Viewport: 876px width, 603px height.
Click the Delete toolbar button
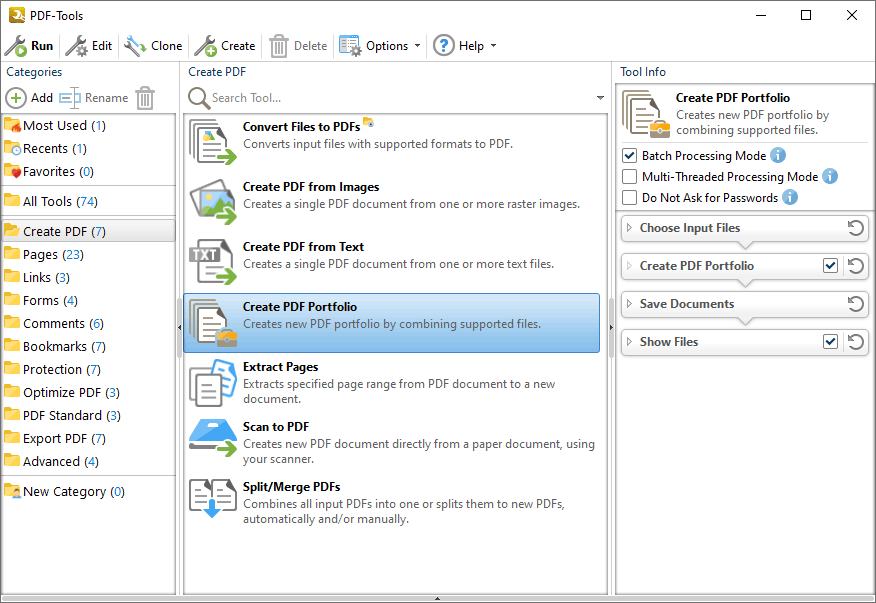[298, 46]
